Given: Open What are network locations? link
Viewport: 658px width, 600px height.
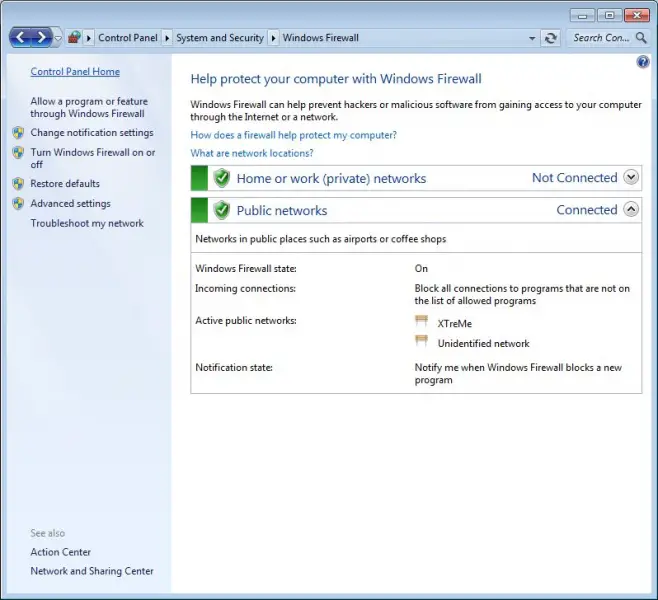Looking at the screenshot, I should click(252, 153).
